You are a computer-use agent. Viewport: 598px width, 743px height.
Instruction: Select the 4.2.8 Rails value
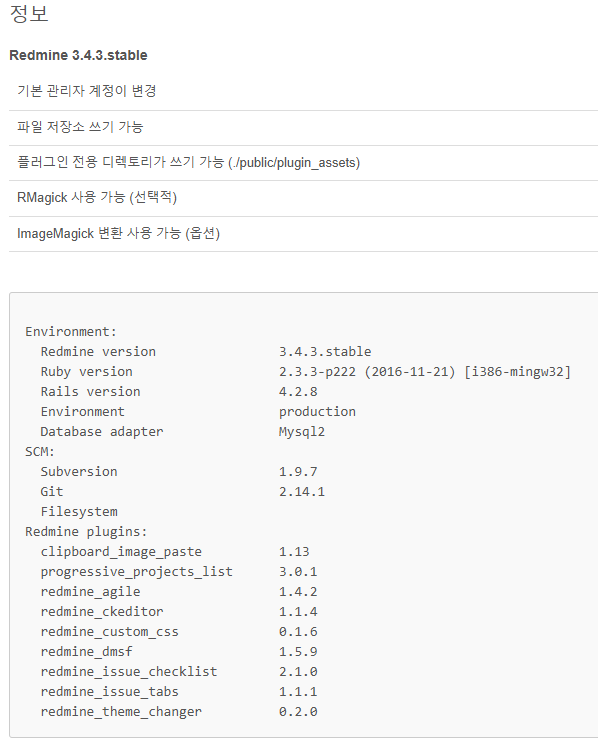pos(298,391)
